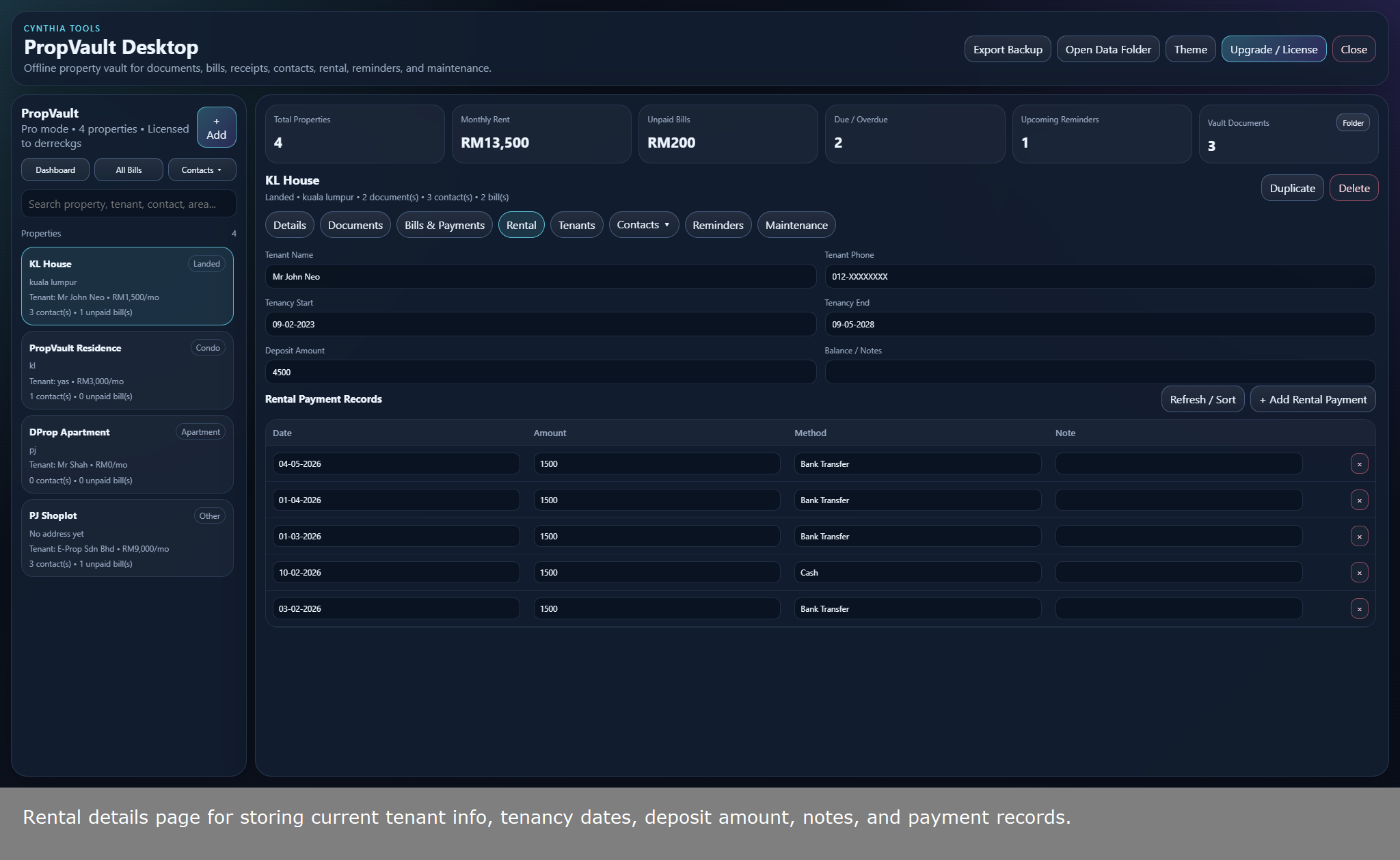1400x860 pixels.
Task: Expand the Contacts tab dropdown for KL House
Action: tap(643, 225)
